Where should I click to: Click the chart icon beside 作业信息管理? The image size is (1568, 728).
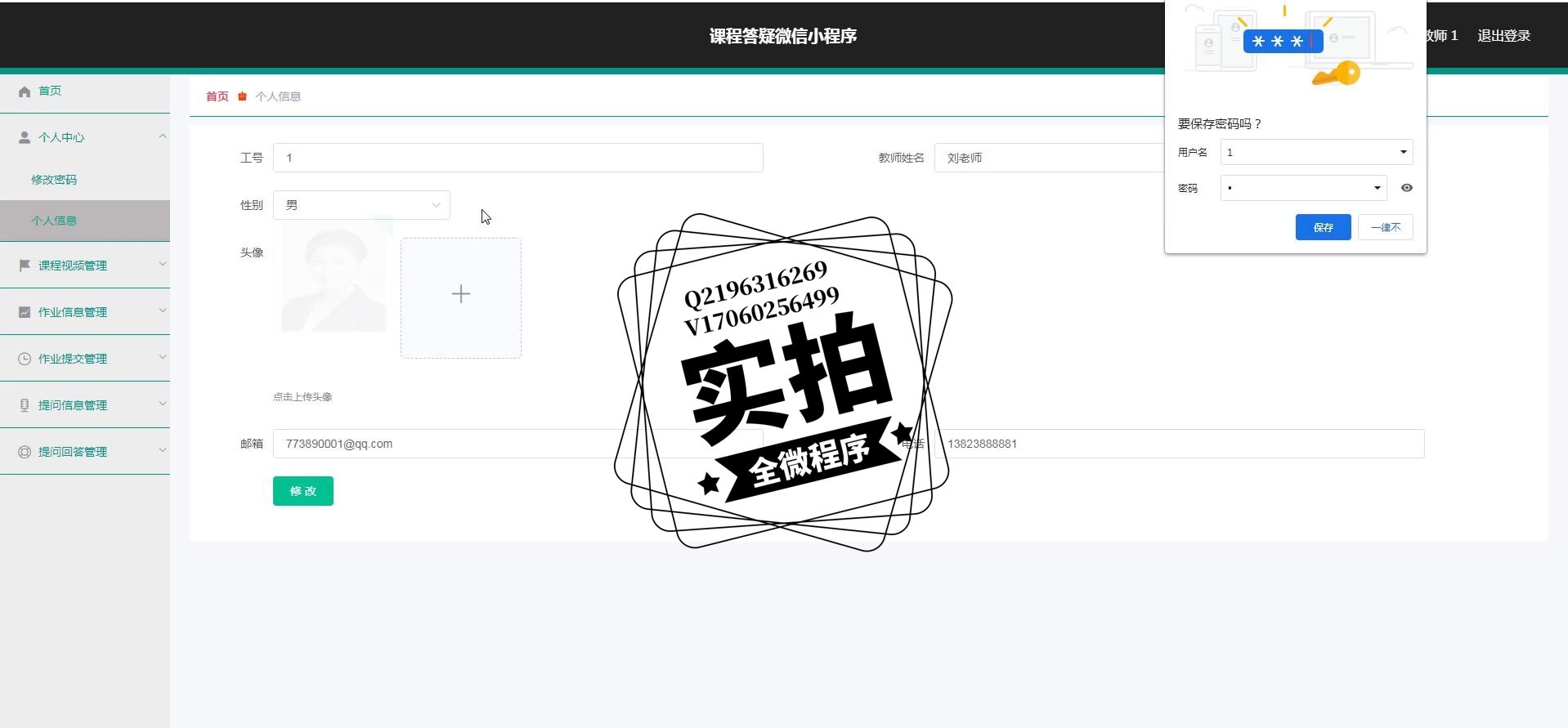tap(25, 312)
